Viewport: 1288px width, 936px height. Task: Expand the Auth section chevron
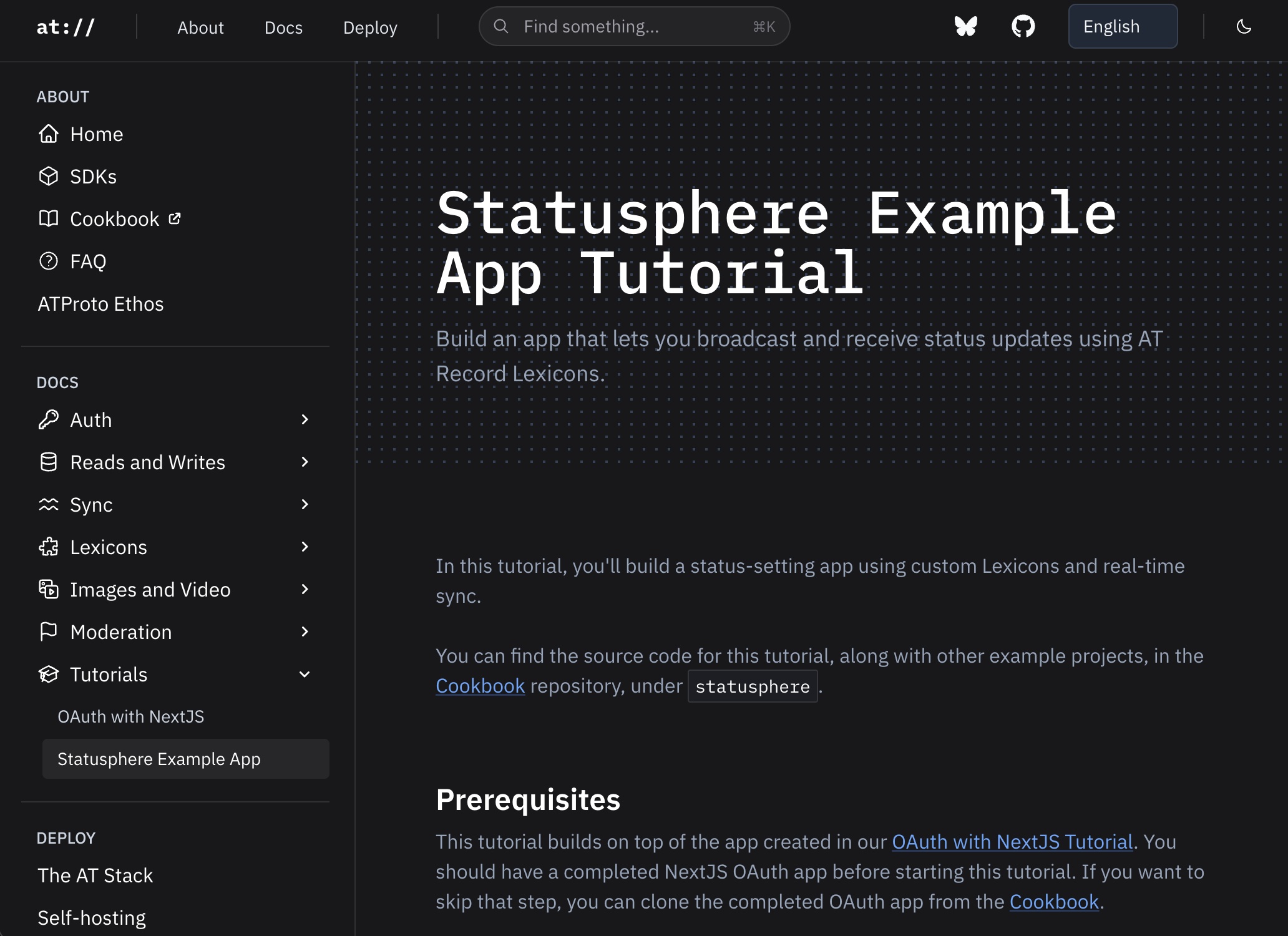tap(305, 420)
